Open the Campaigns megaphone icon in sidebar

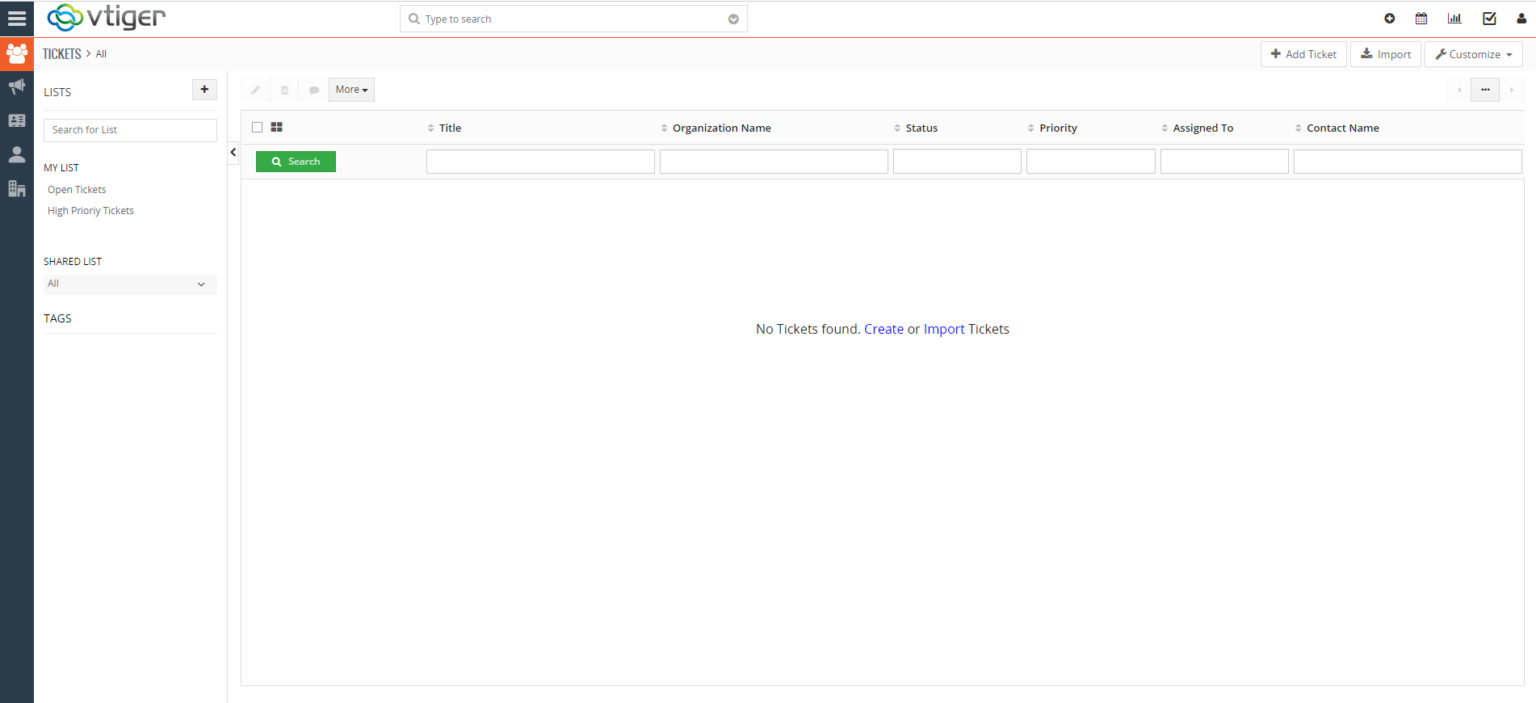(16, 86)
